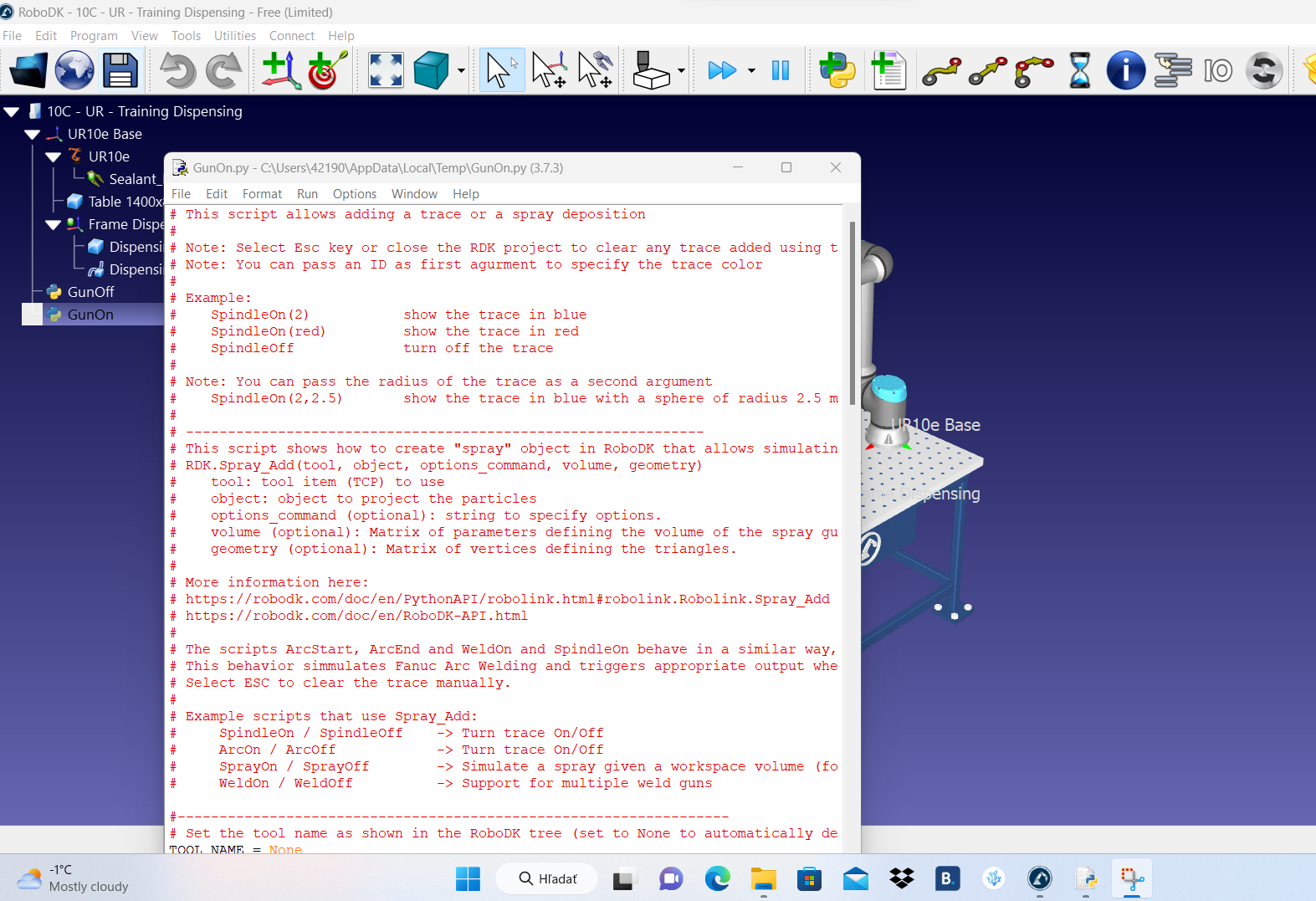
Task: Select the GunOff program in tree
Action: pyautogui.click(x=90, y=292)
